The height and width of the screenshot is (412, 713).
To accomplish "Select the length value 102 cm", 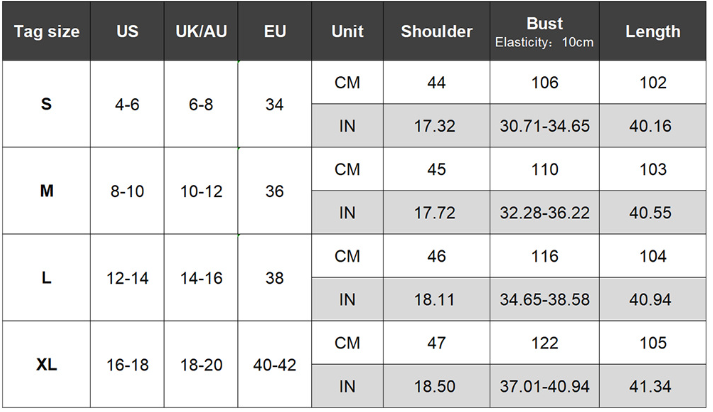I will pos(652,83).
